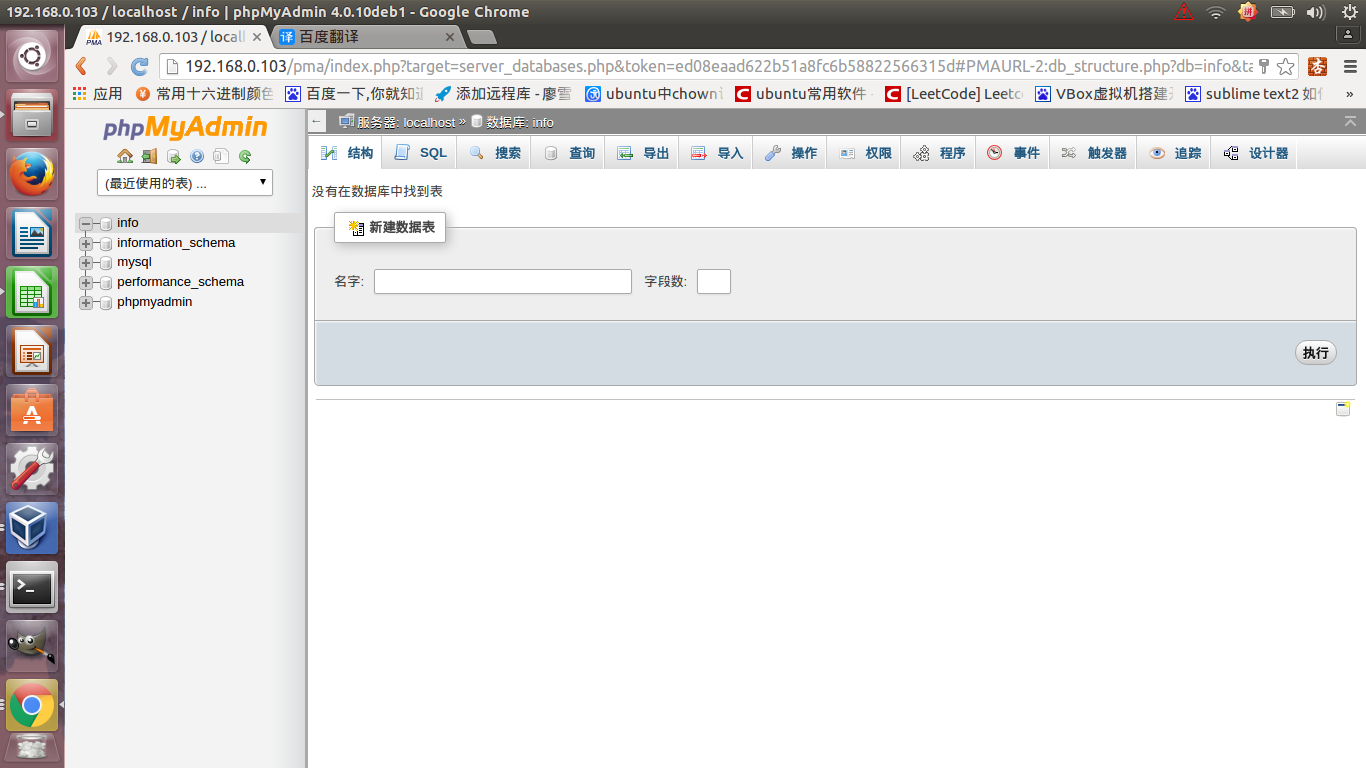Click the saved password key icon in address bar
The width and height of the screenshot is (1366, 768).
(1264, 66)
